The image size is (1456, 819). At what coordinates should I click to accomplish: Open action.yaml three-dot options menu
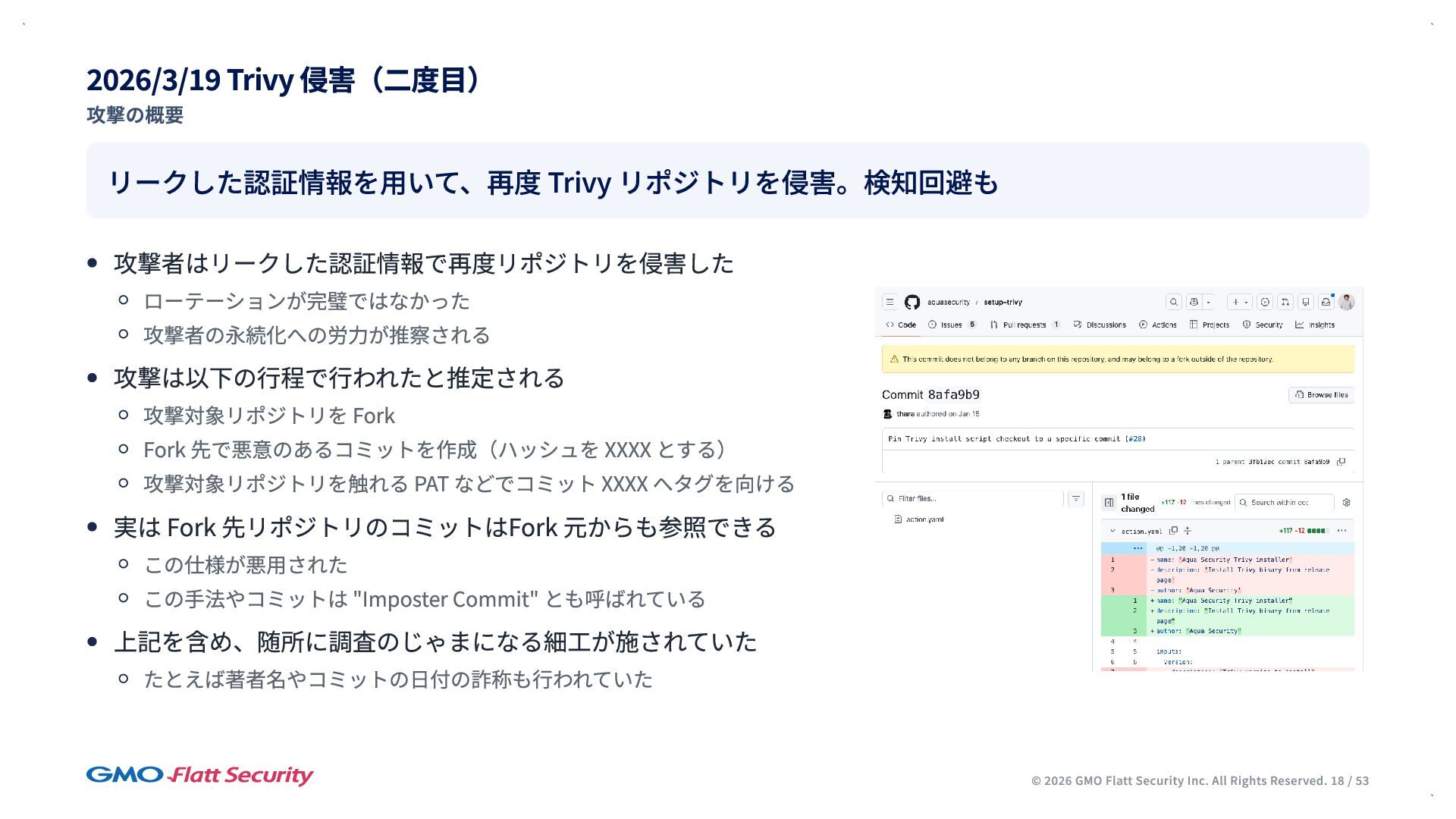click(x=1341, y=531)
